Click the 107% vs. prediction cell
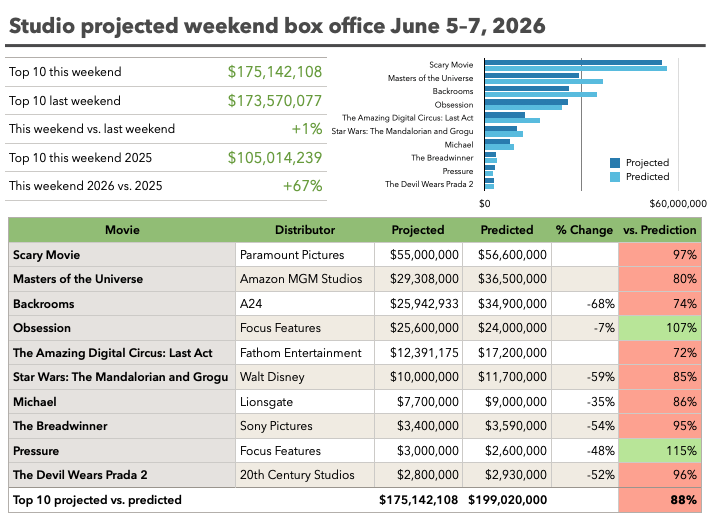This screenshot has width=720, height=520. click(659, 328)
